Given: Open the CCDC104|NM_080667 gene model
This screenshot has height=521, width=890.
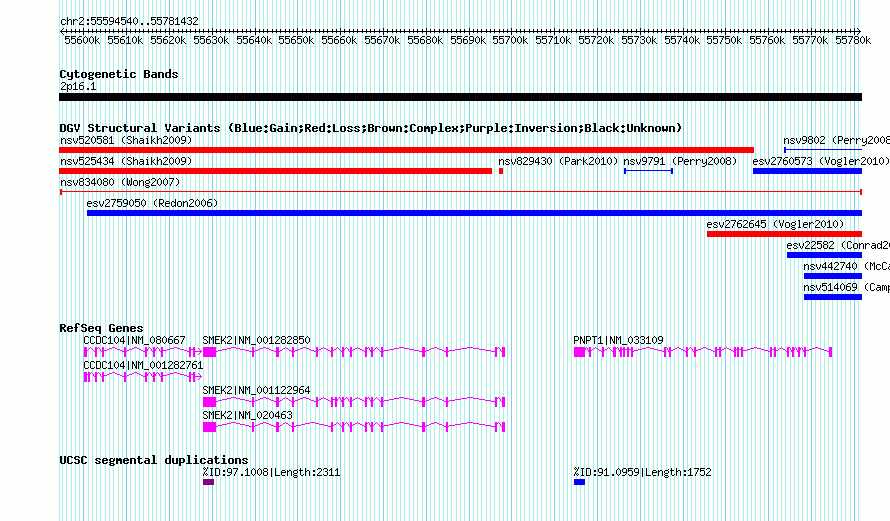Looking at the screenshot, I should [143, 352].
